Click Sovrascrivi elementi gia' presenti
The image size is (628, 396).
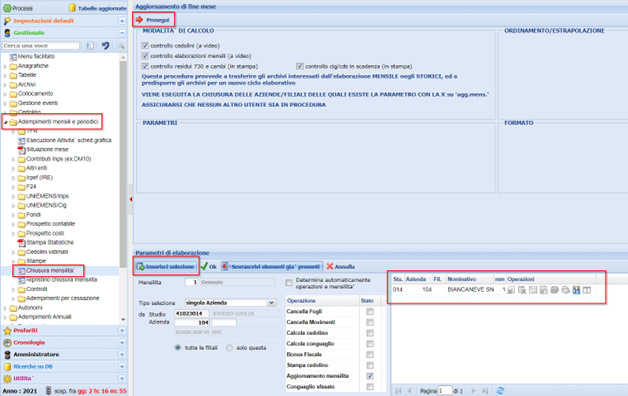[271, 267]
